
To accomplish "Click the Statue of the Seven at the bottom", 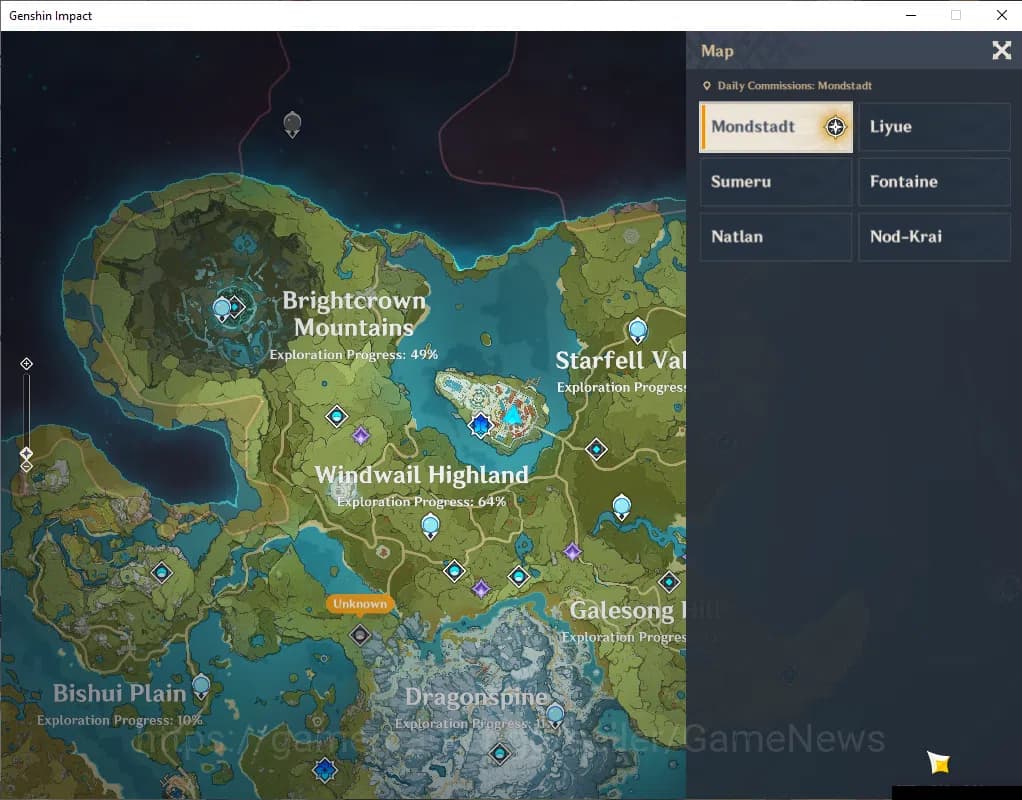I will [x=325, y=770].
